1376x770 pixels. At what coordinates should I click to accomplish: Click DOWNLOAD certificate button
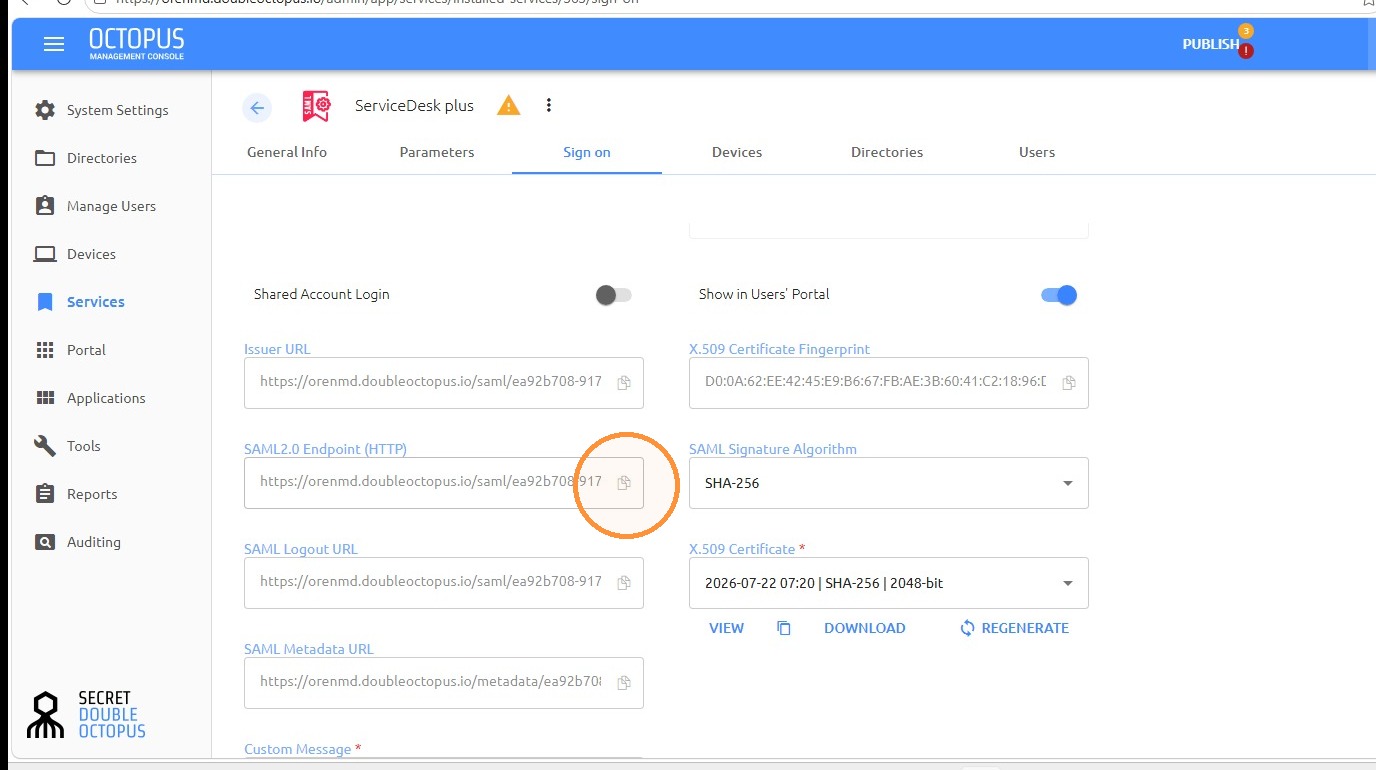pos(865,628)
